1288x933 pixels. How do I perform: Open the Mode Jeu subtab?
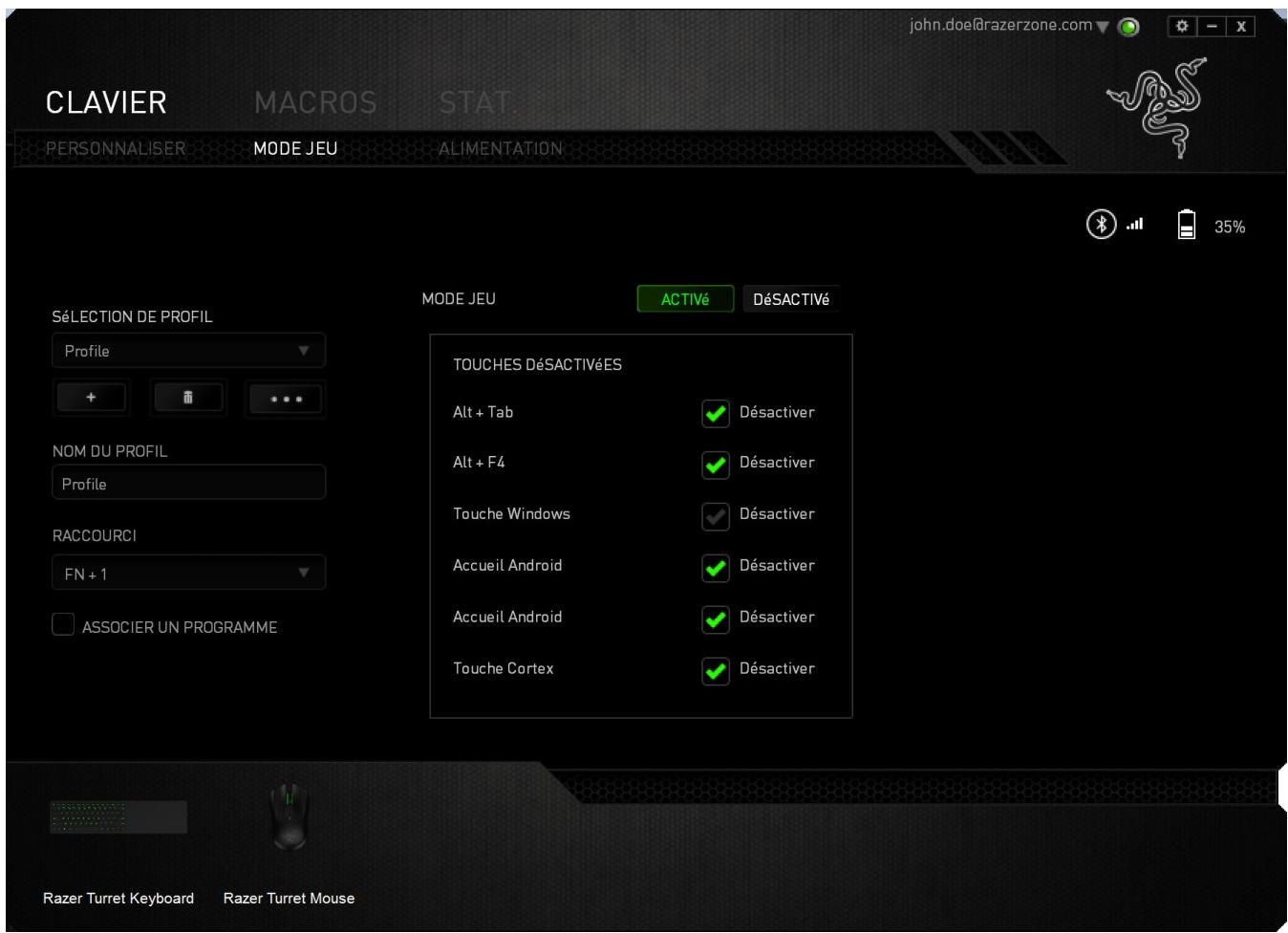pyautogui.click(x=295, y=148)
